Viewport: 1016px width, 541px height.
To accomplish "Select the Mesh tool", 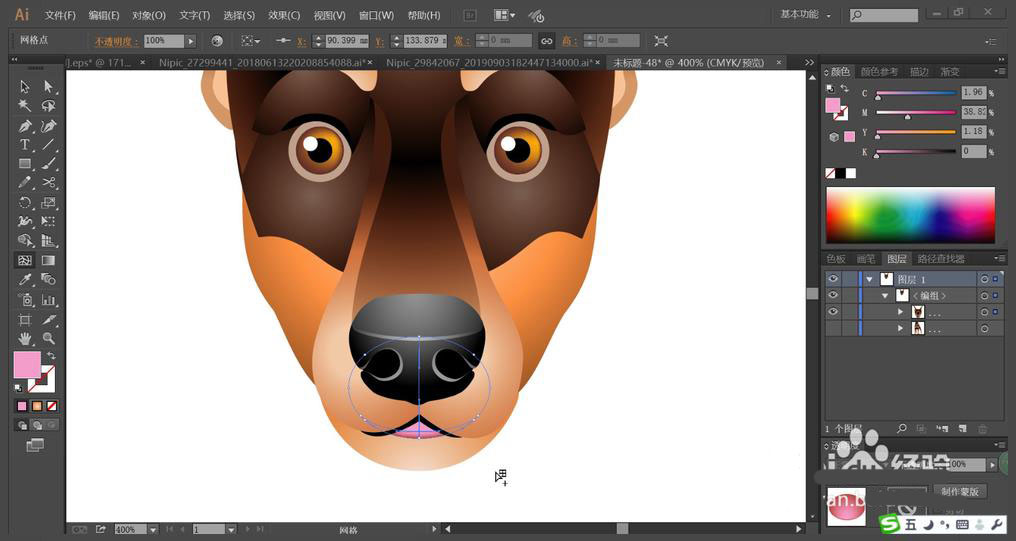I will [25, 260].
